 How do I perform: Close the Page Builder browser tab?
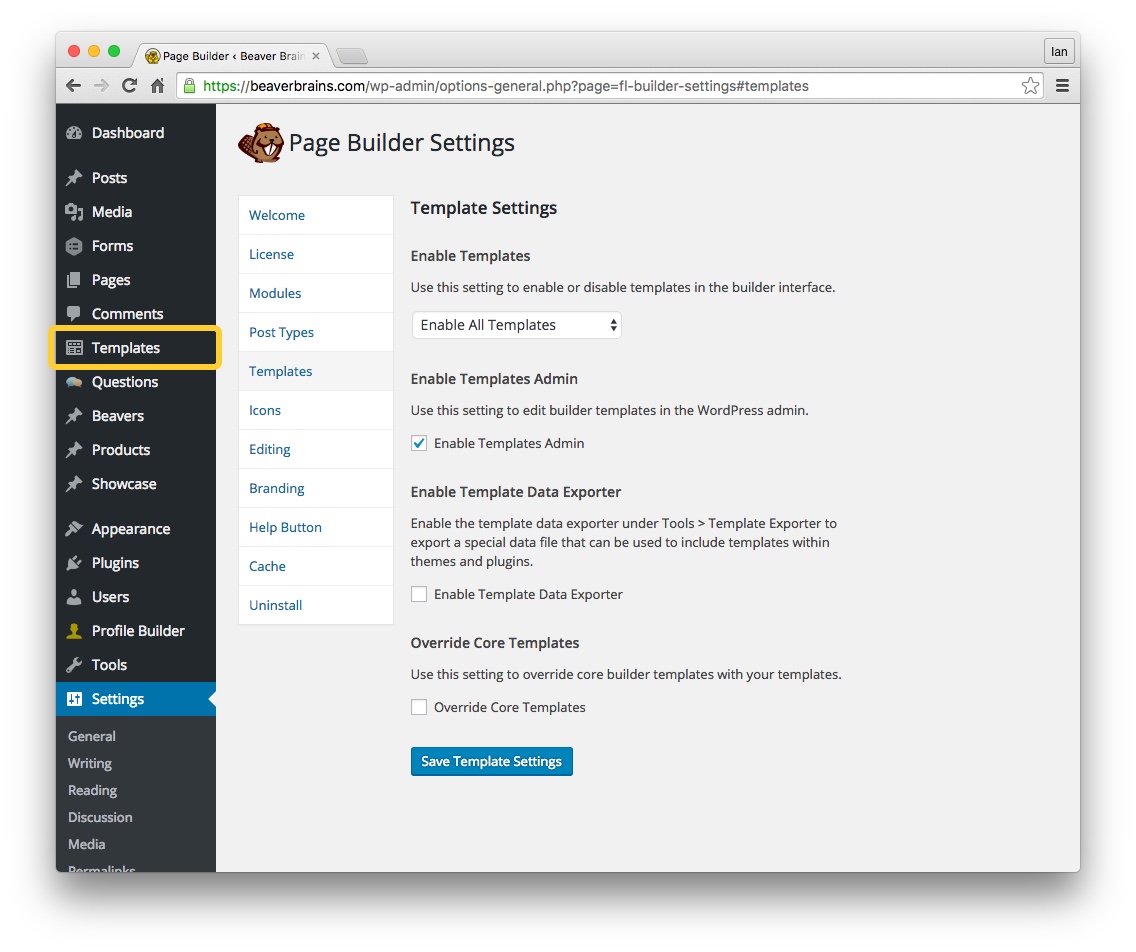point(315,56)
